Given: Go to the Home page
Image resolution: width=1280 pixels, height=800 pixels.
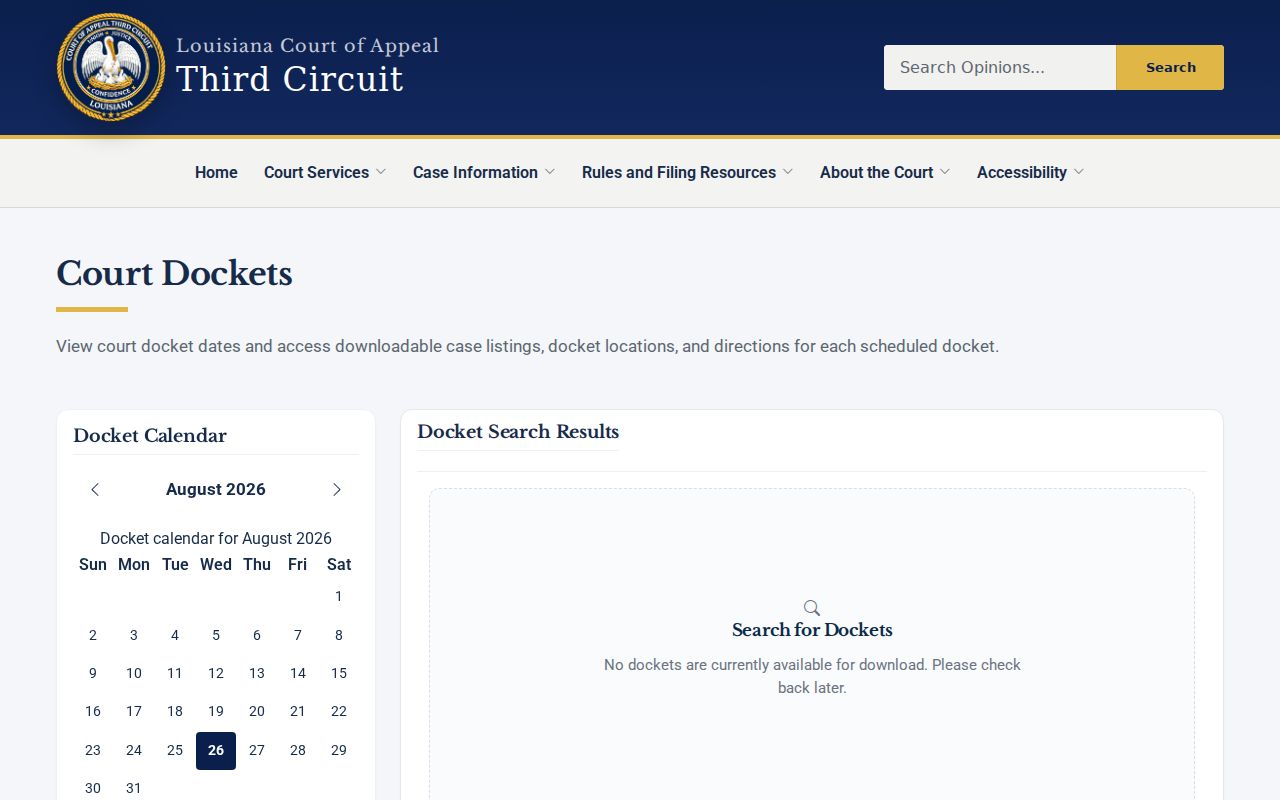Looking at the screenshot, I should 216,172.
